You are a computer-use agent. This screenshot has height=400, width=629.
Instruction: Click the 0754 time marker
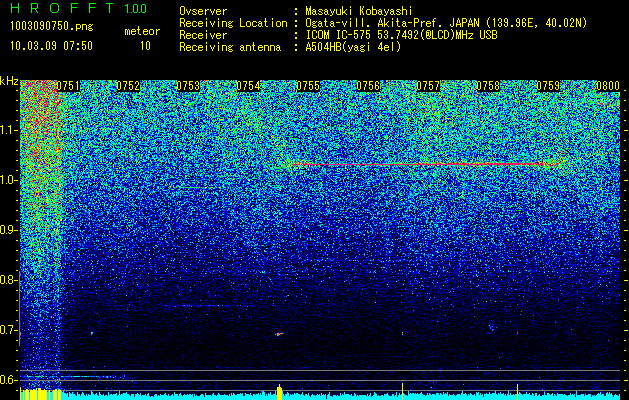pos(248,86)
